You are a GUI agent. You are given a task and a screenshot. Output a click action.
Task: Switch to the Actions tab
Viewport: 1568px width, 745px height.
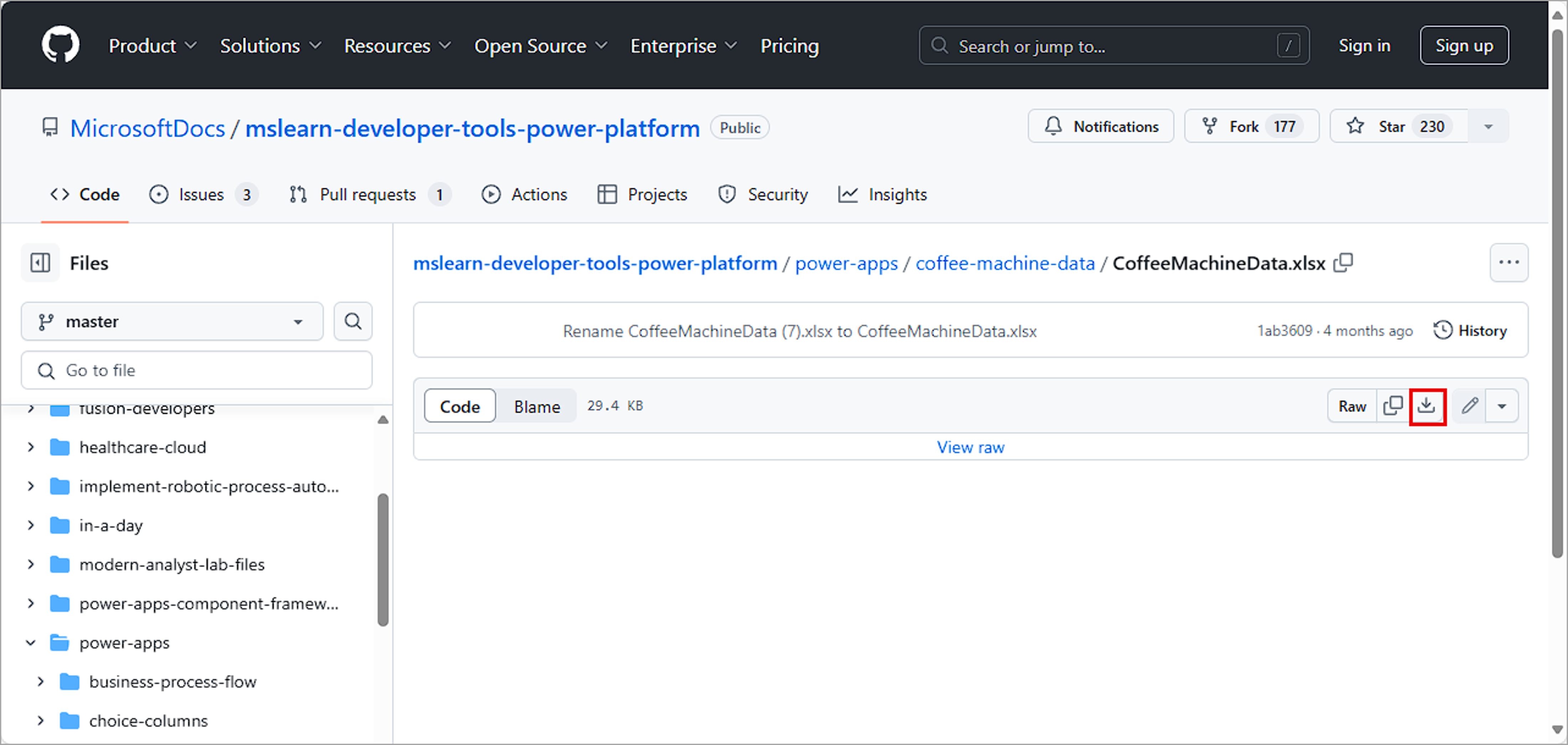[x=525, y=194]
